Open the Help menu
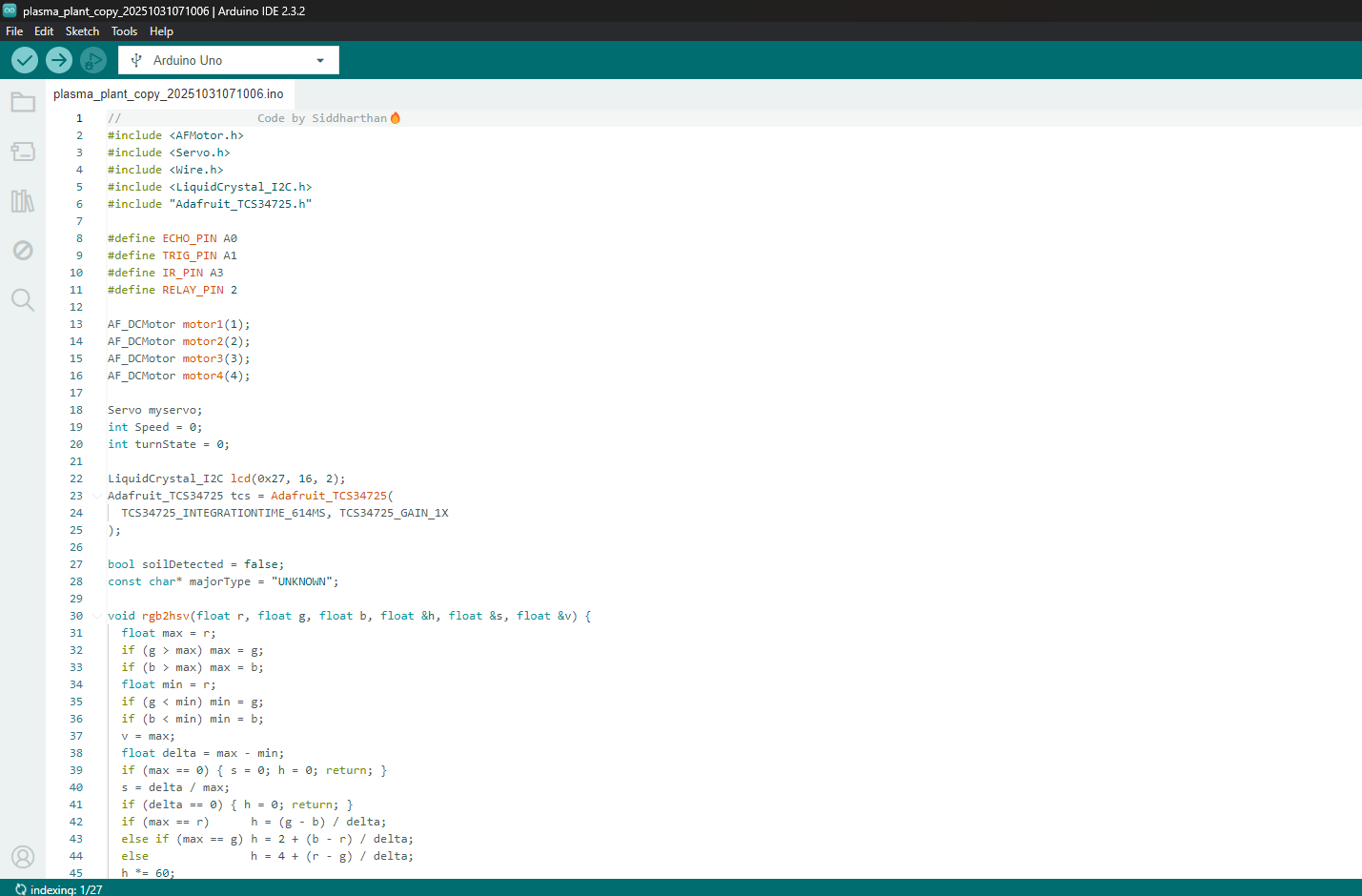 [x=161, y=31]
